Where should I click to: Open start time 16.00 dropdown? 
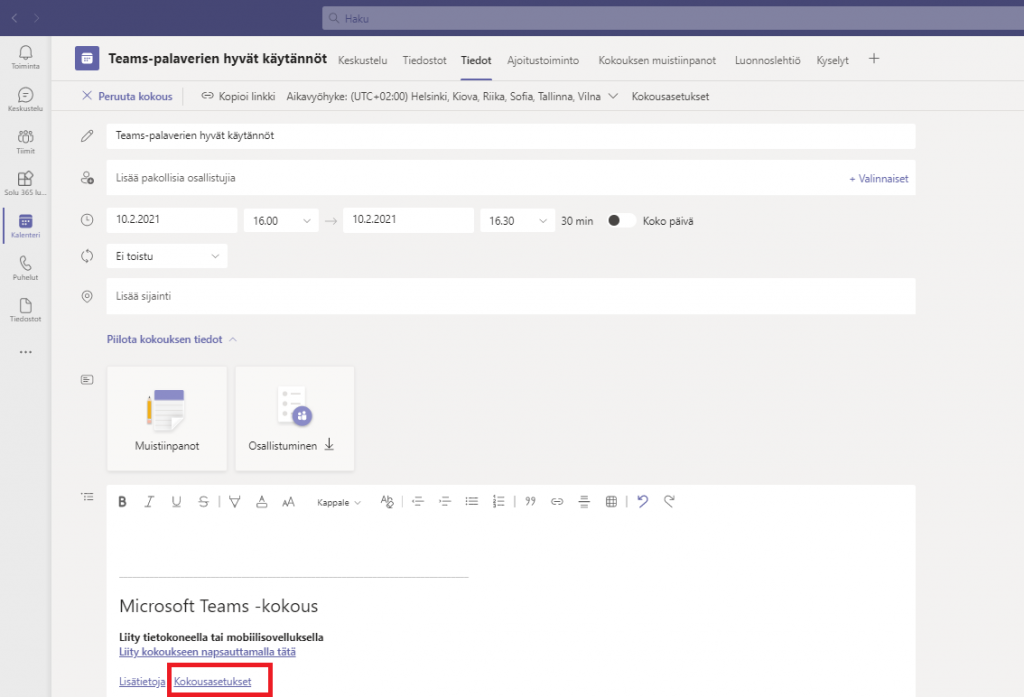pos(281,221)
